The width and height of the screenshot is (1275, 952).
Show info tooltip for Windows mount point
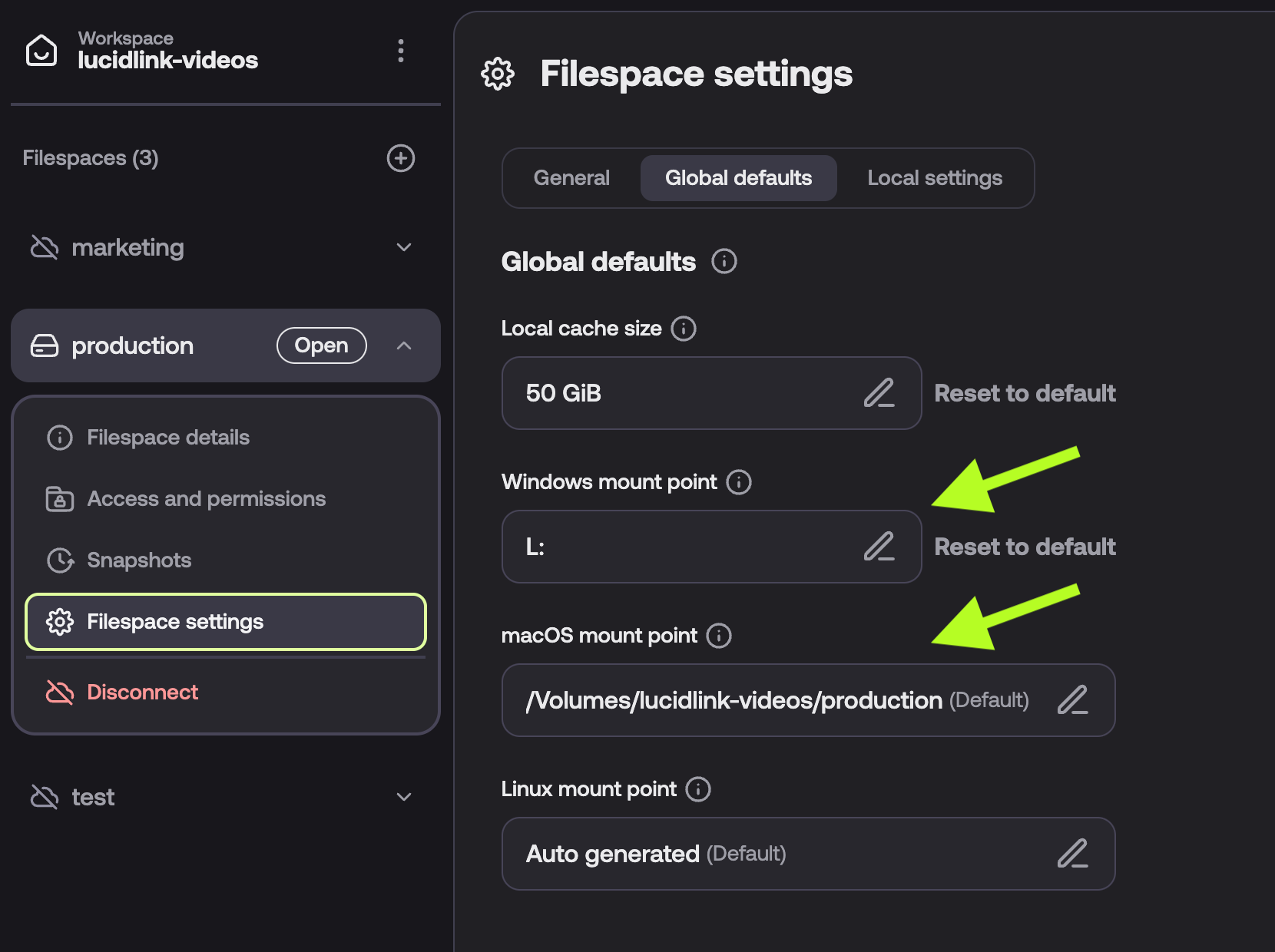point(739,482)
